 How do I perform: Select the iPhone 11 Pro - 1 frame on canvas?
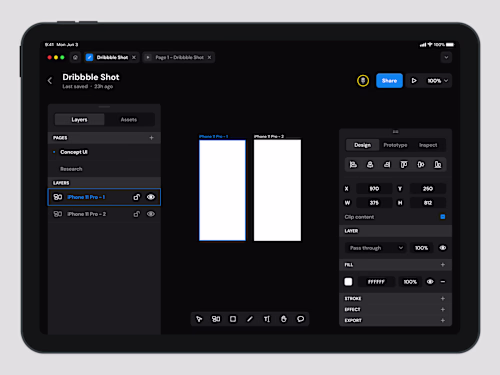pyautogui.click(x=222, y=190)
